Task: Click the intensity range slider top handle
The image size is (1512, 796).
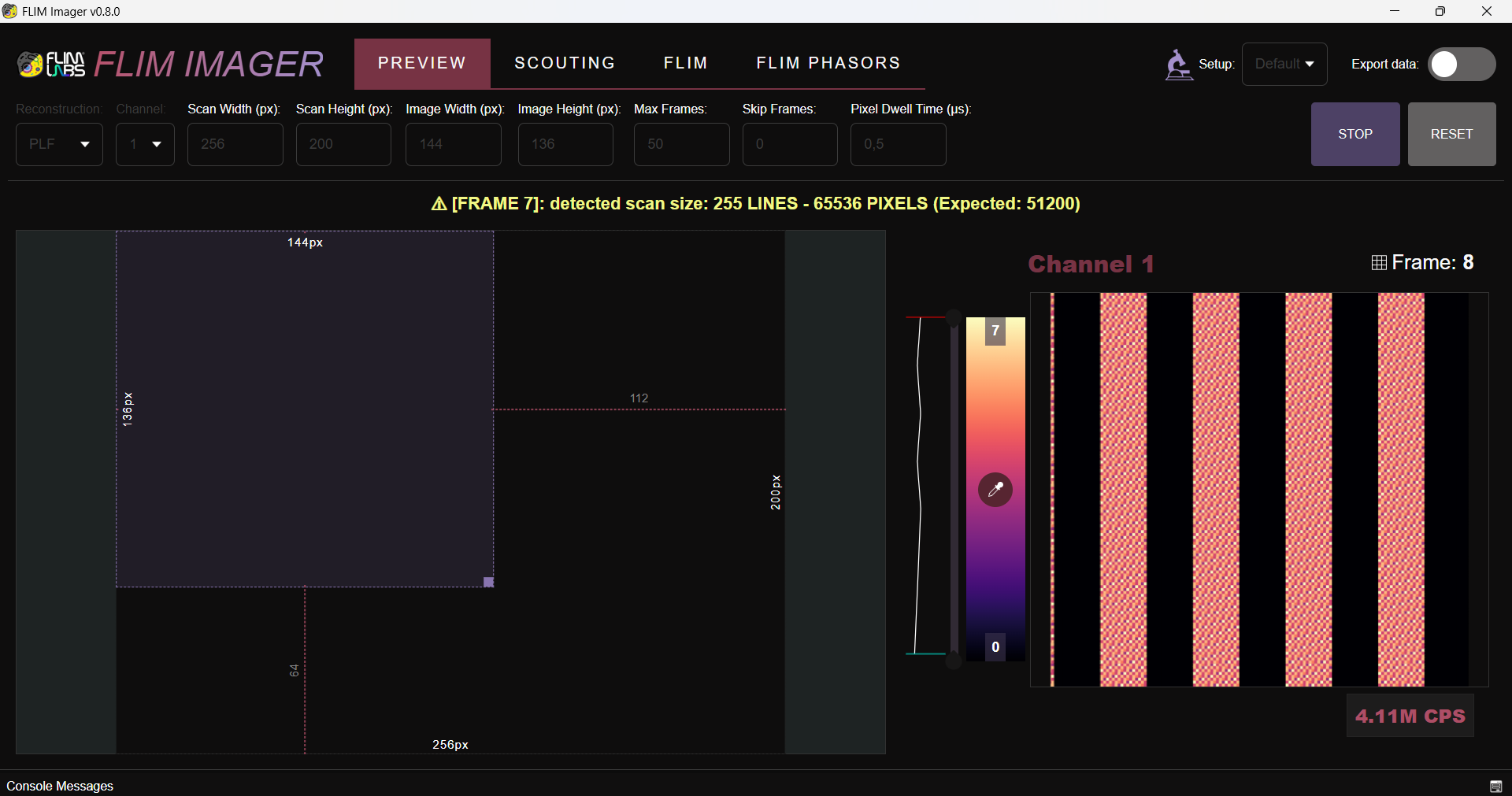Action: click(954, 318)
